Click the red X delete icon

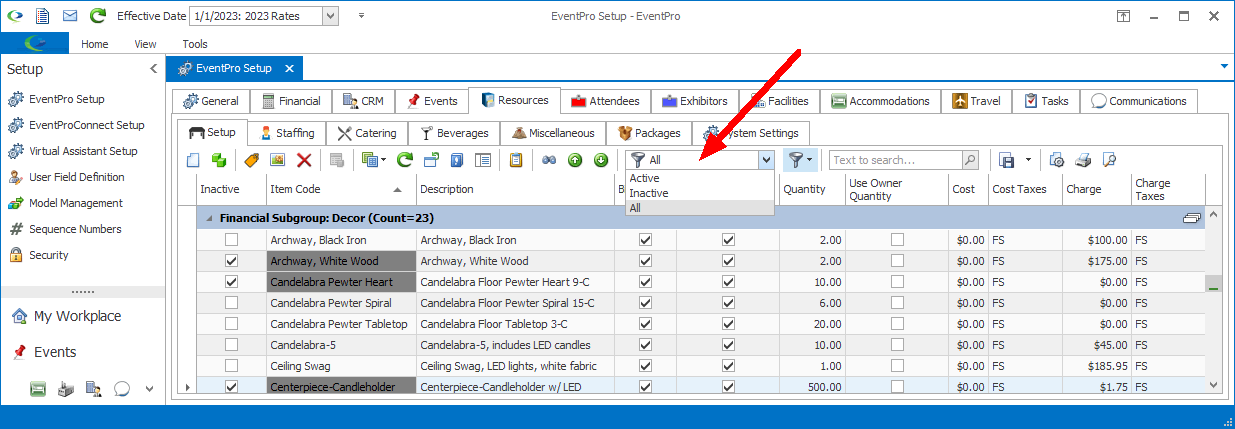(x=304, y=160)
